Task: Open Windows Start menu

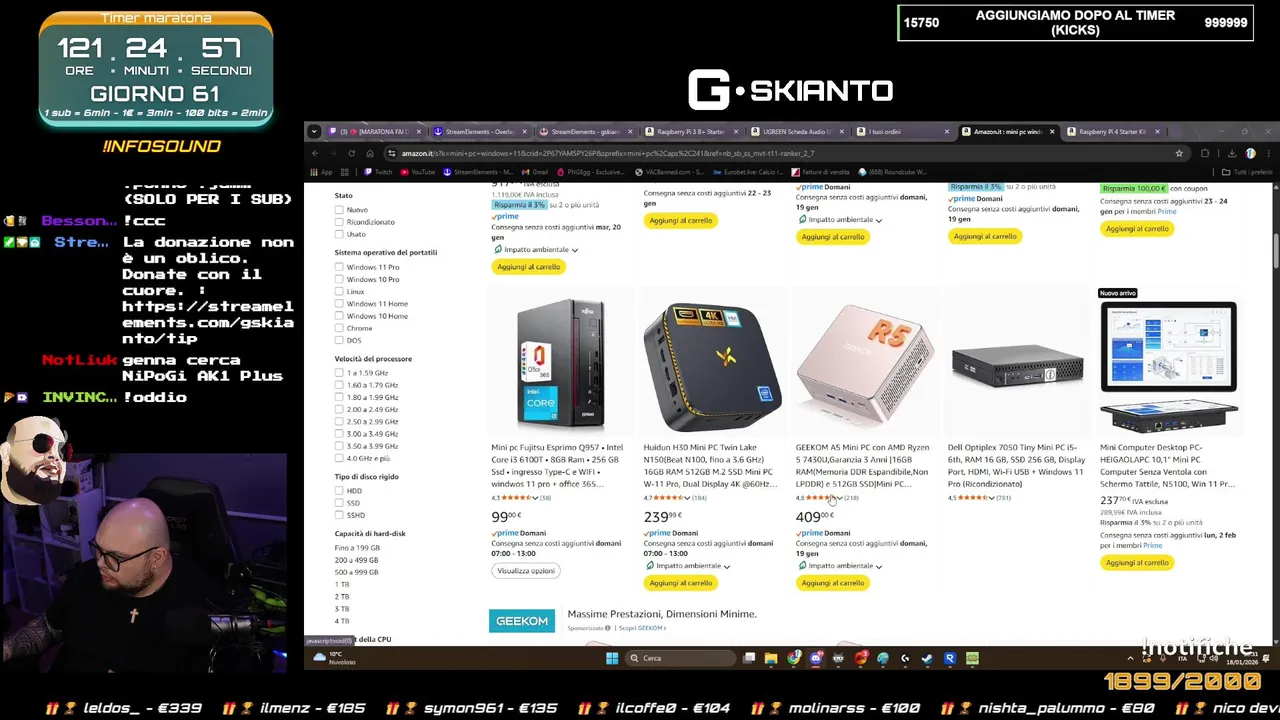Action: (x=612, y=658)
